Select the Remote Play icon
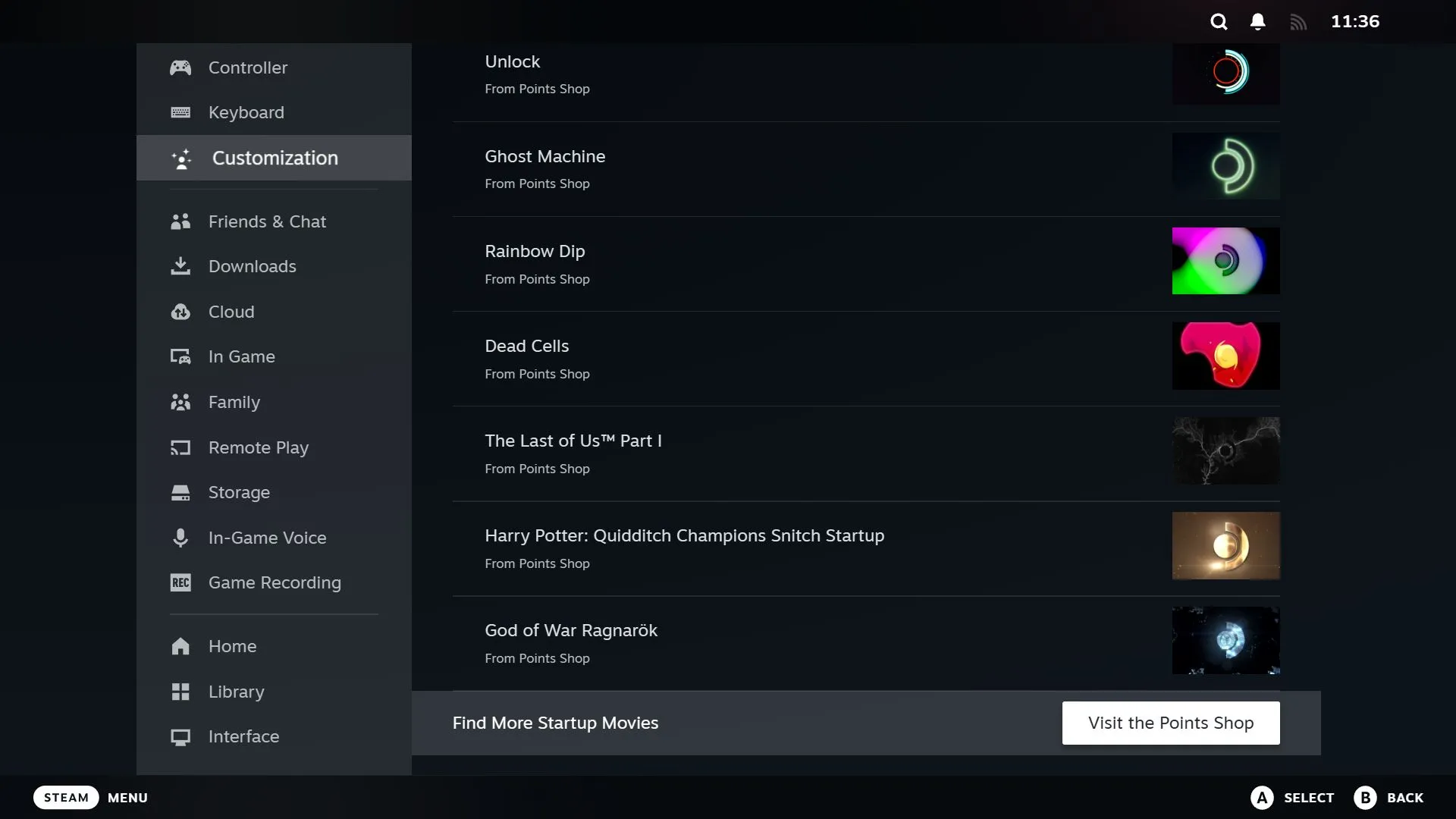Screen dimensions: 1456x819 pos(180,447)
